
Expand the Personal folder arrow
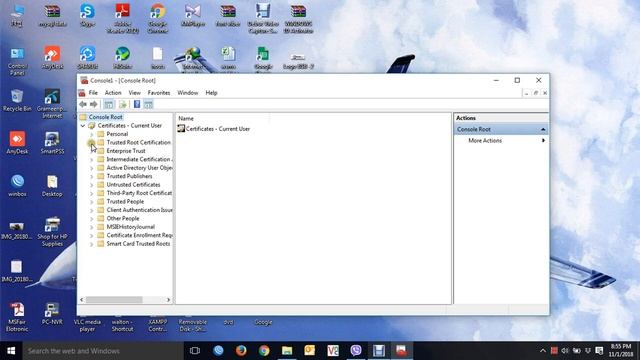91,134
